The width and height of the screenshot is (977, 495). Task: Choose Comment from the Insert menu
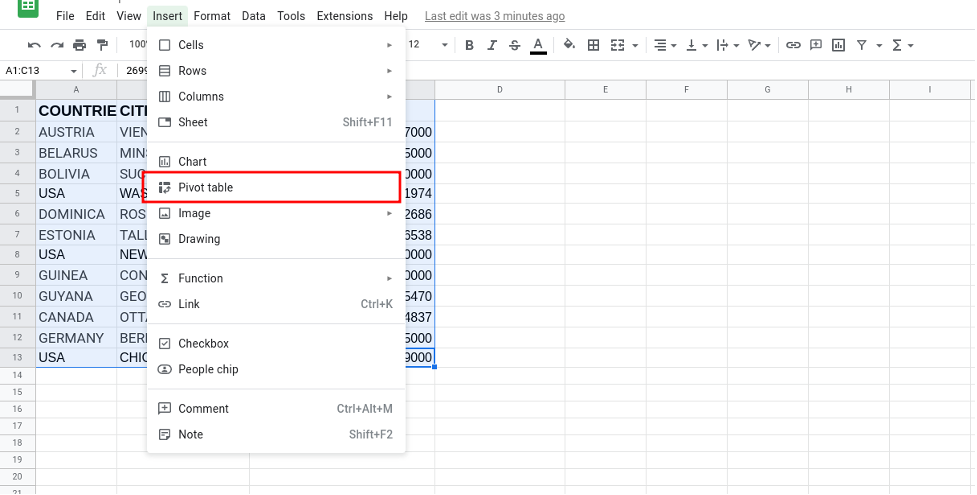pos(276,409)
